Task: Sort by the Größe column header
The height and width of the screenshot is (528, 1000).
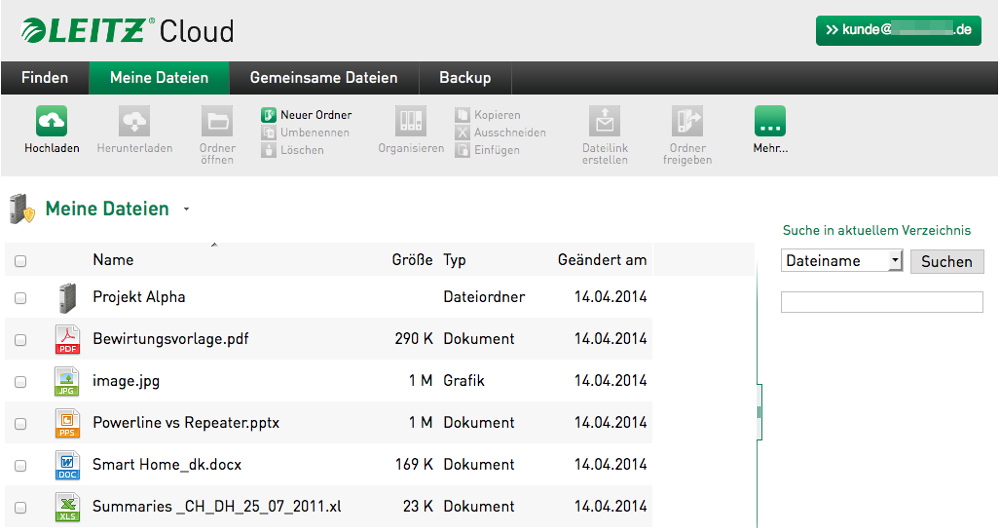Action: click(412, 260)
